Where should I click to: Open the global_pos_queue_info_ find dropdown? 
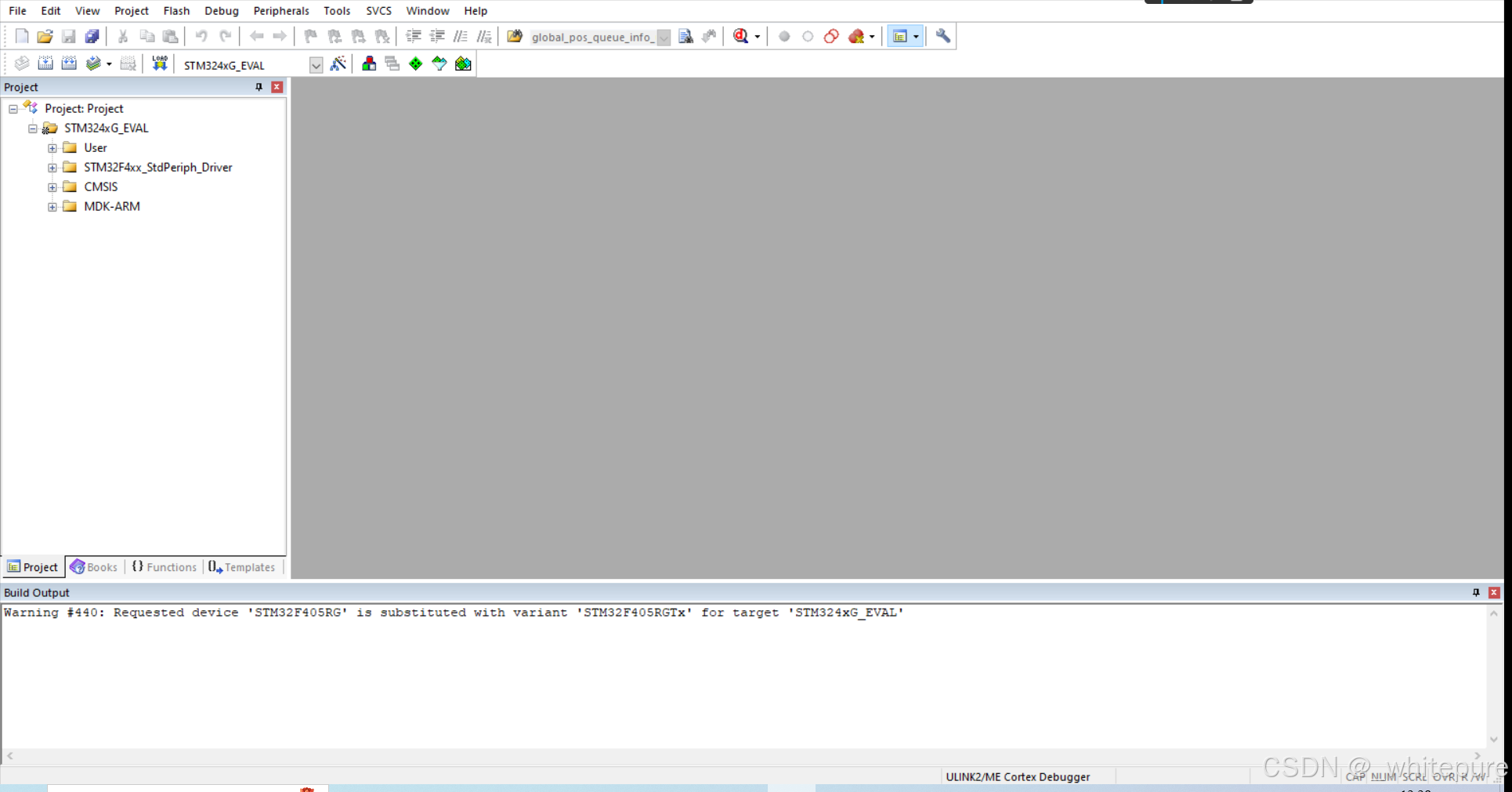(664, 37)
